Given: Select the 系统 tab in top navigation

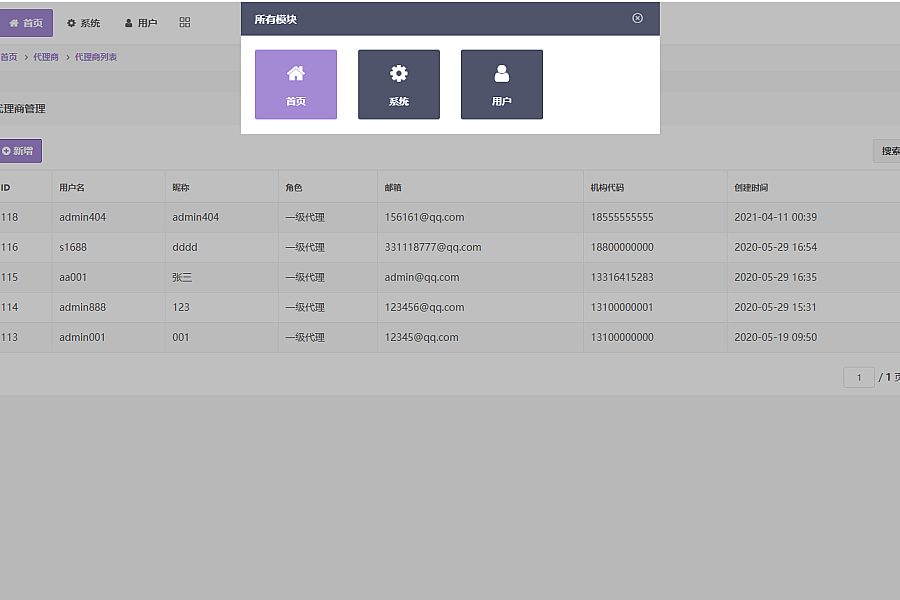Looking at the screenshot, I should (x=83, y=23).
